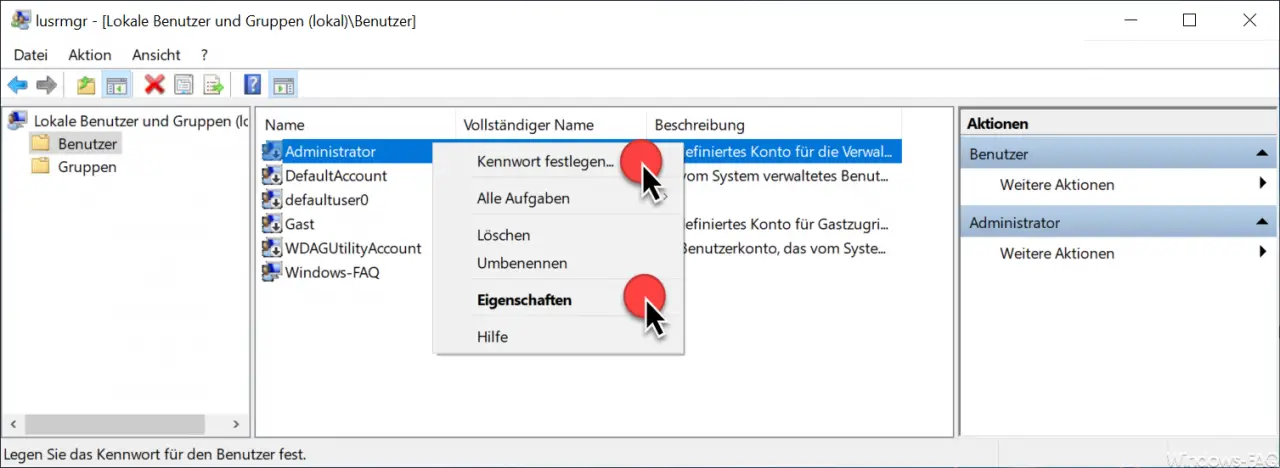Click the tree pane horizontal scrollbar thumb
This screenshot has height=468, width=1280.
pyautogui.click(x=113, y=423)
